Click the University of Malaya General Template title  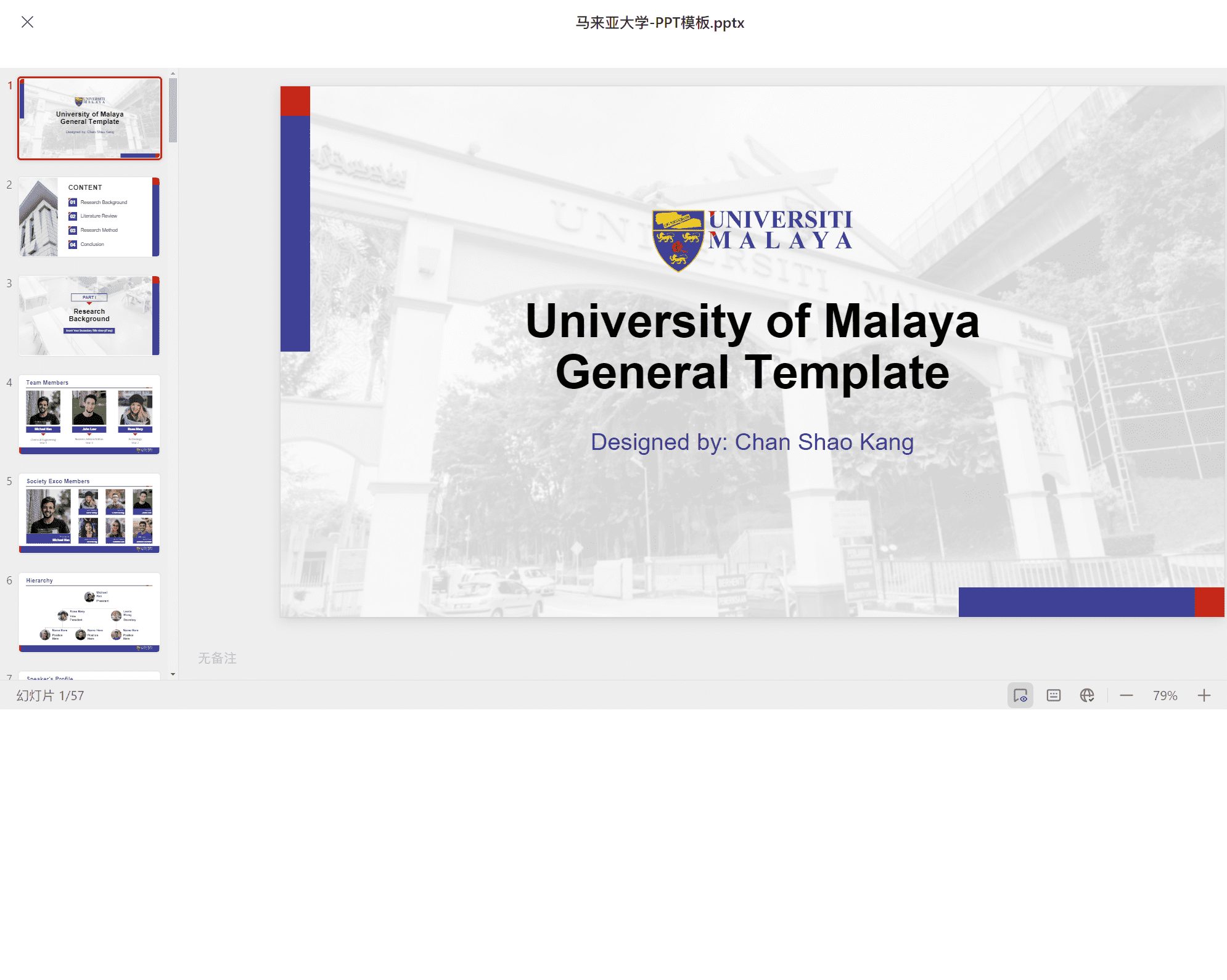[x=752, y=346]
